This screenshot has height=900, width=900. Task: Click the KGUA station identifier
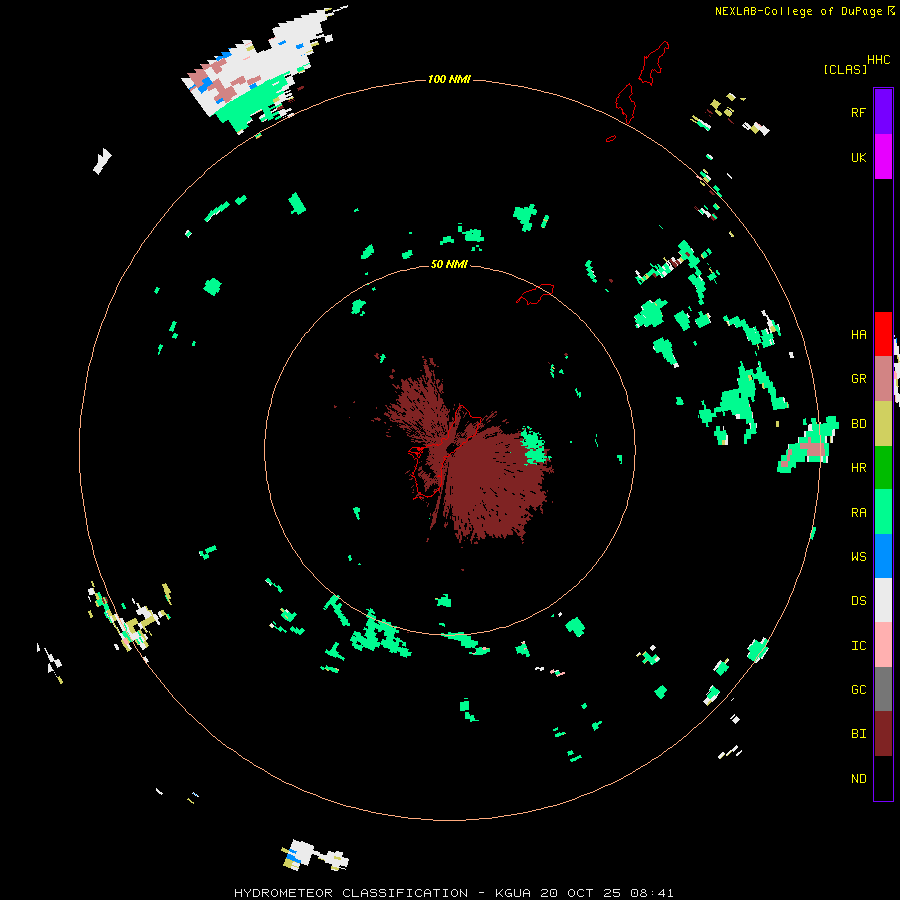pyautogui.click(x=513, y=893)
